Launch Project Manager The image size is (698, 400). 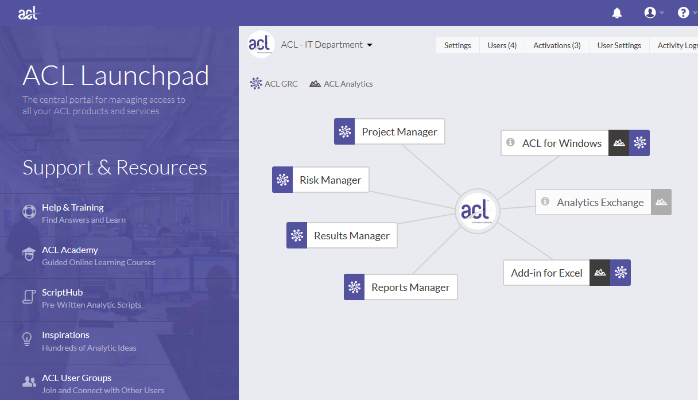pyautogui.click(x=399, y=131)
